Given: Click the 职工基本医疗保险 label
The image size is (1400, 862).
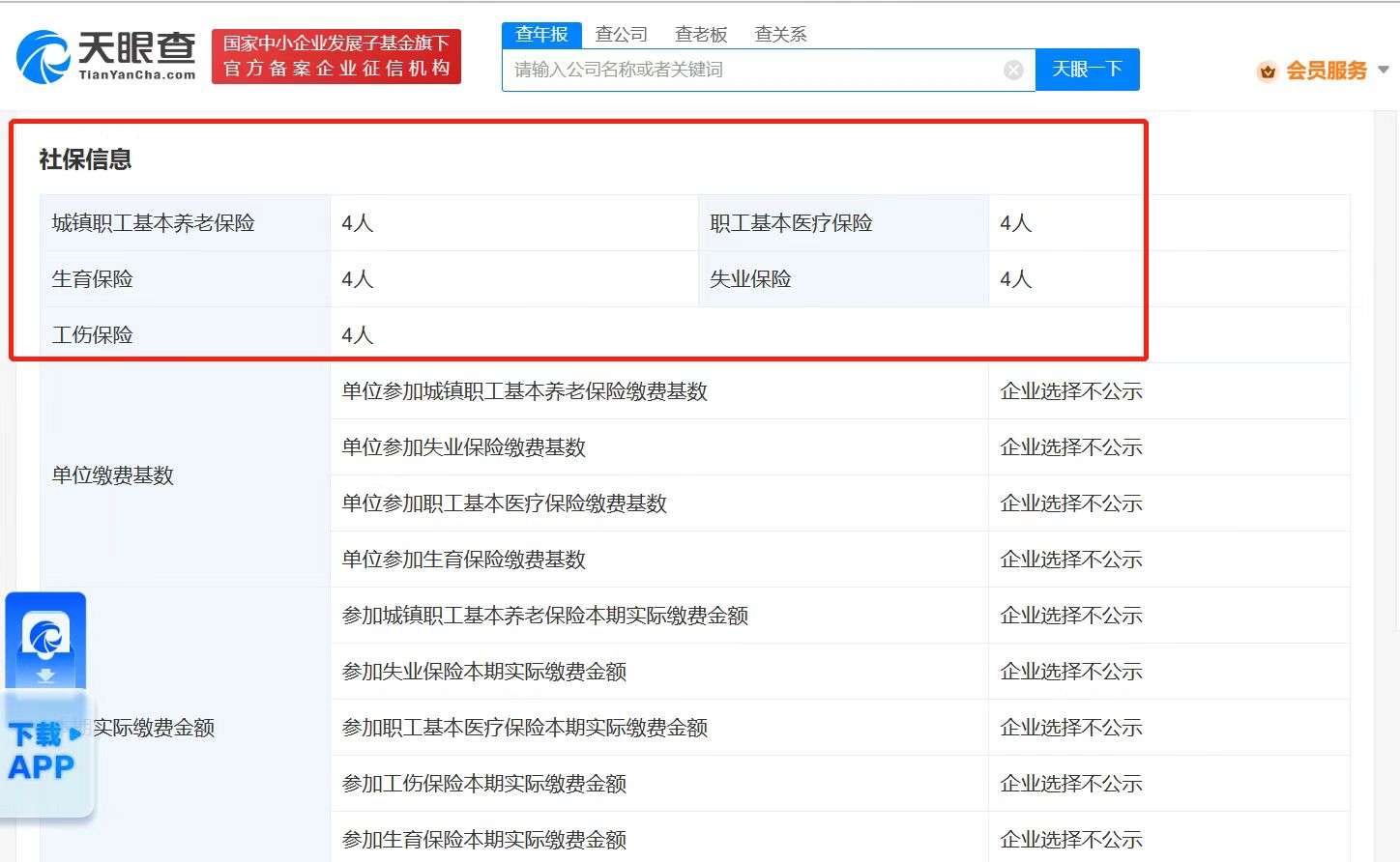Looking at the screenshot, I should pyautogui.click(x=791, y=223).
